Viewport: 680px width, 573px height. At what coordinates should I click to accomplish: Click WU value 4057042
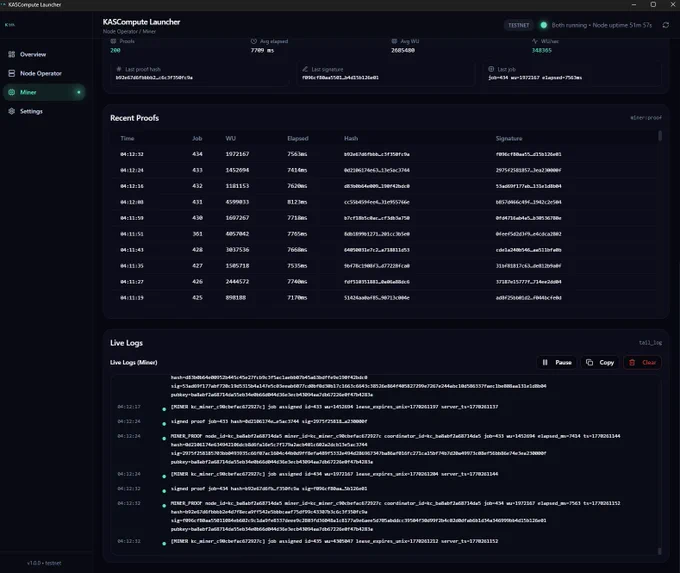pos(237,234)
